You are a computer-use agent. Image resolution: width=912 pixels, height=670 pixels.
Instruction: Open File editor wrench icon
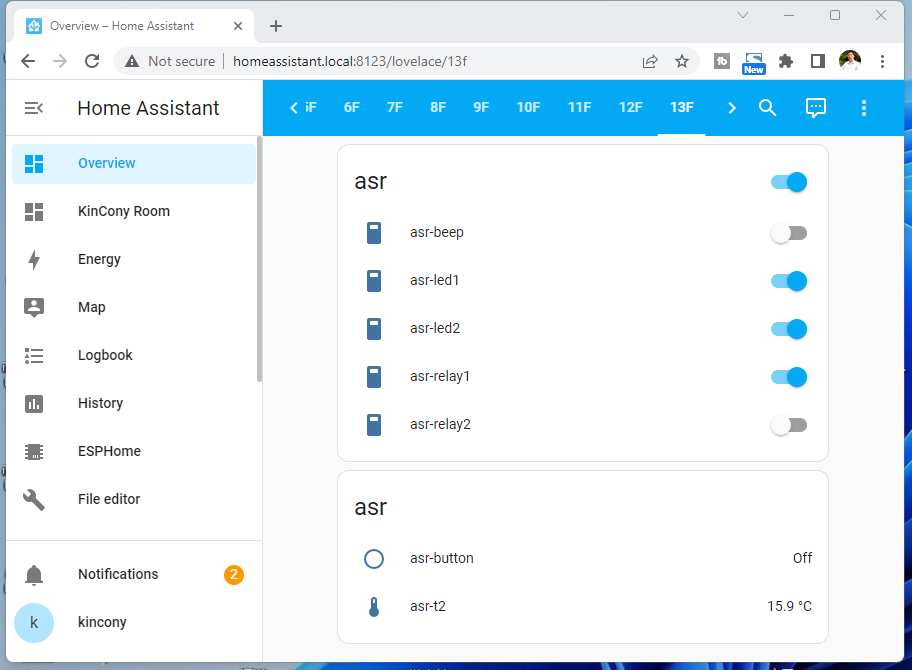pos(34,499)
